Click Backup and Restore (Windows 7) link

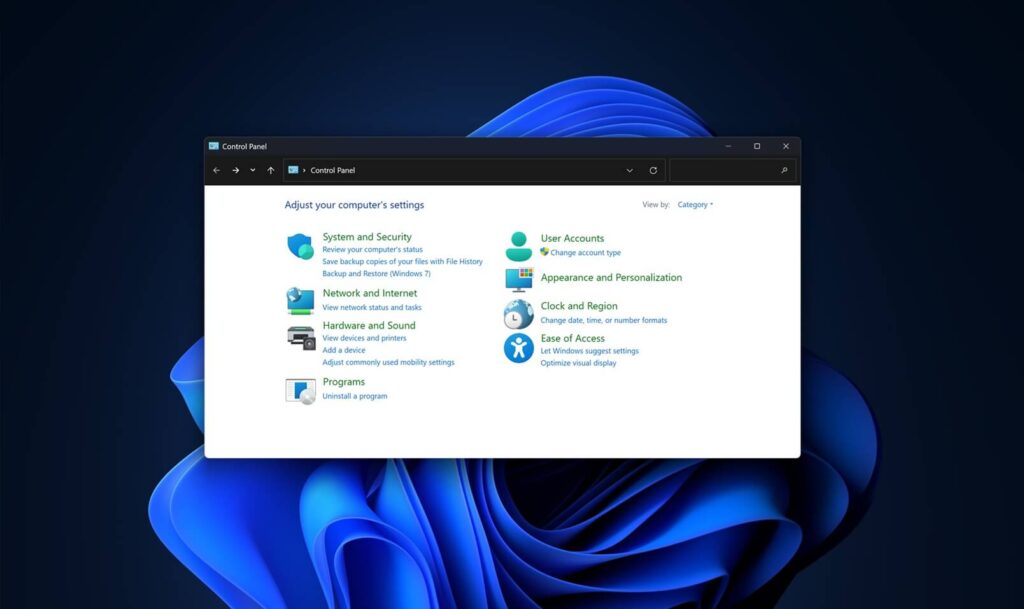pos(376,273)
